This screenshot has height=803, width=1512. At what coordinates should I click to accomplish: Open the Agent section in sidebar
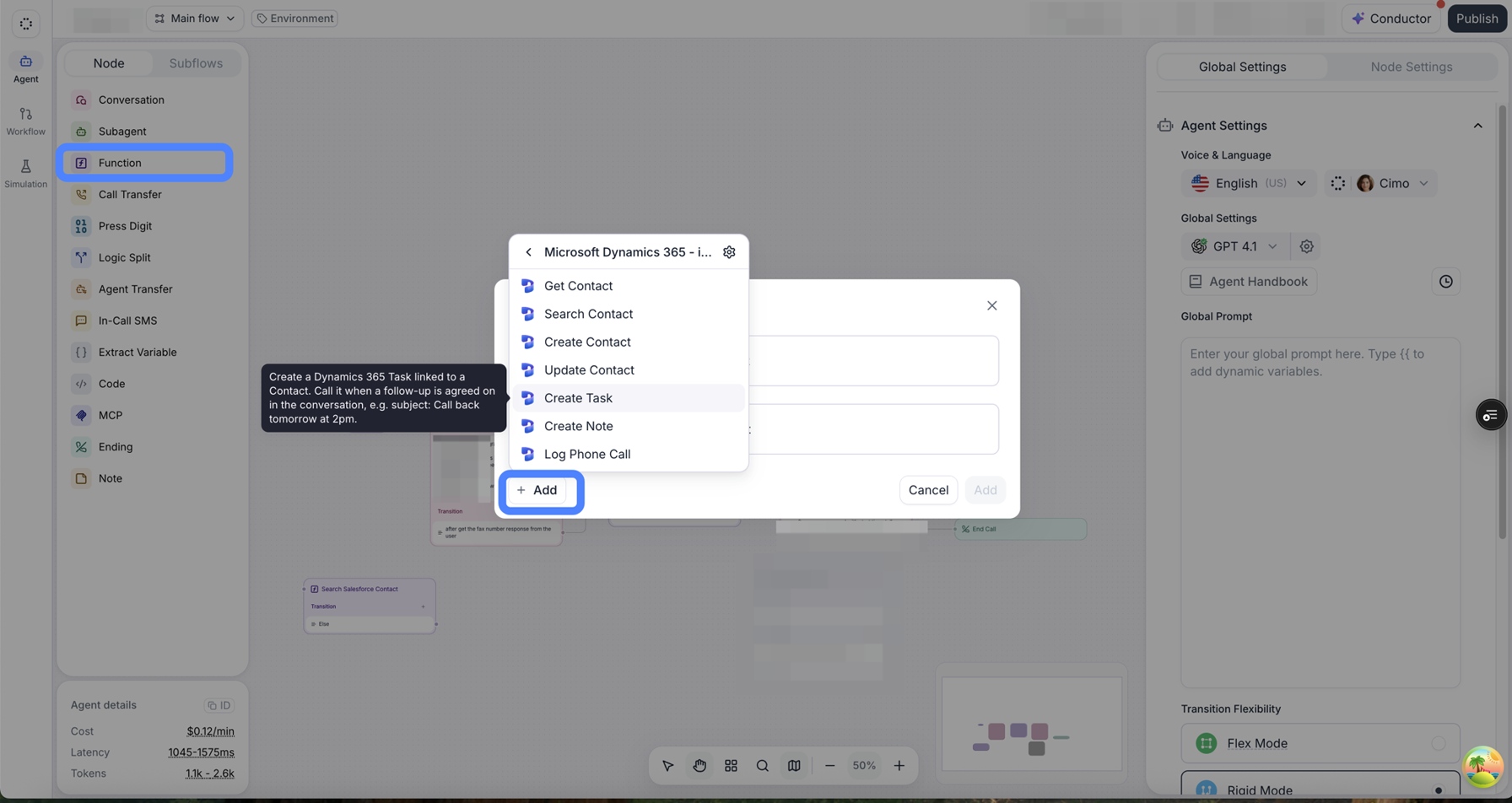tap(25, 68)
